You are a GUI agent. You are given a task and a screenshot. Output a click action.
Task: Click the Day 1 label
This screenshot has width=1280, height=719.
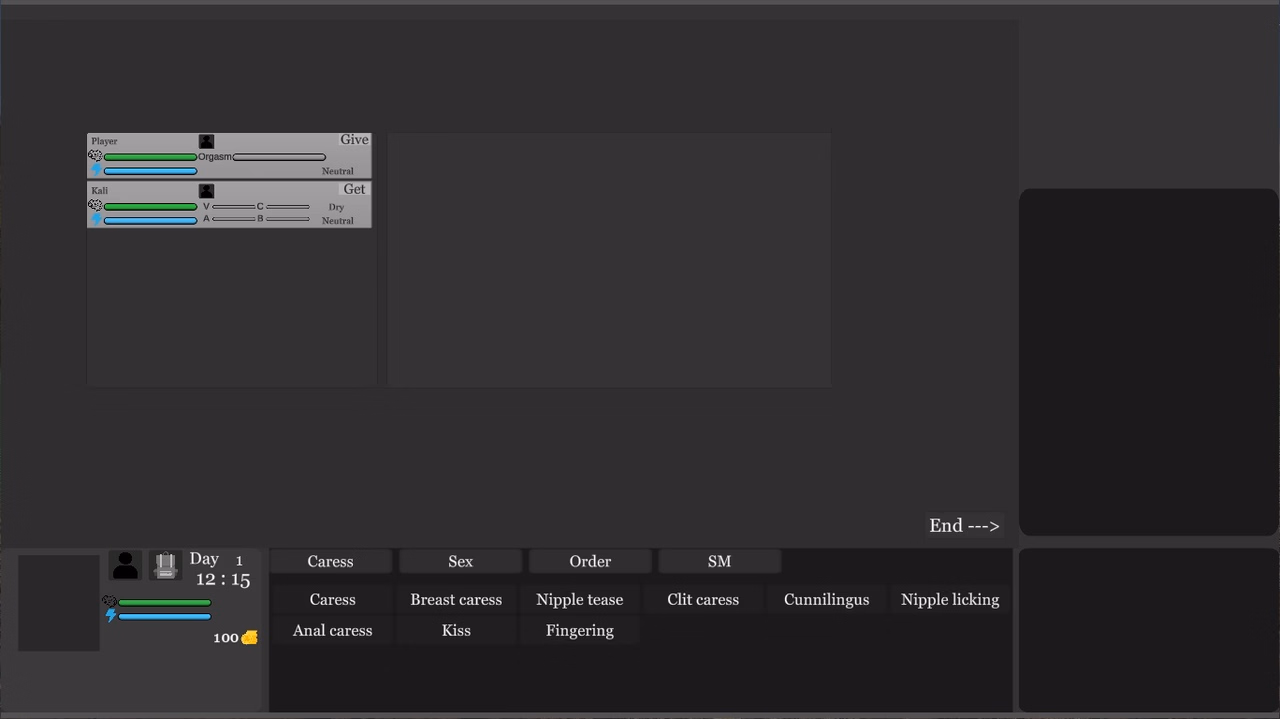[216, 560]
